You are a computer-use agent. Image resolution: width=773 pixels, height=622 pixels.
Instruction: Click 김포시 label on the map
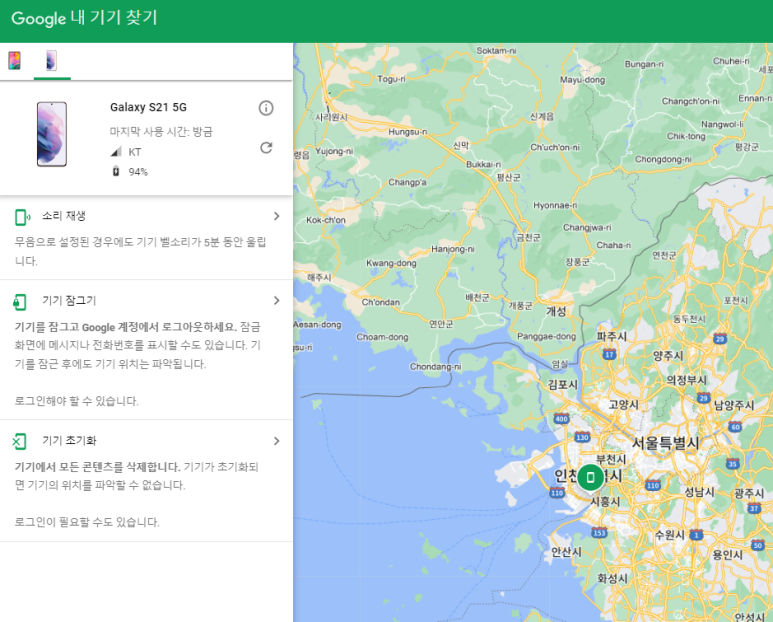(x=562, y=384)
